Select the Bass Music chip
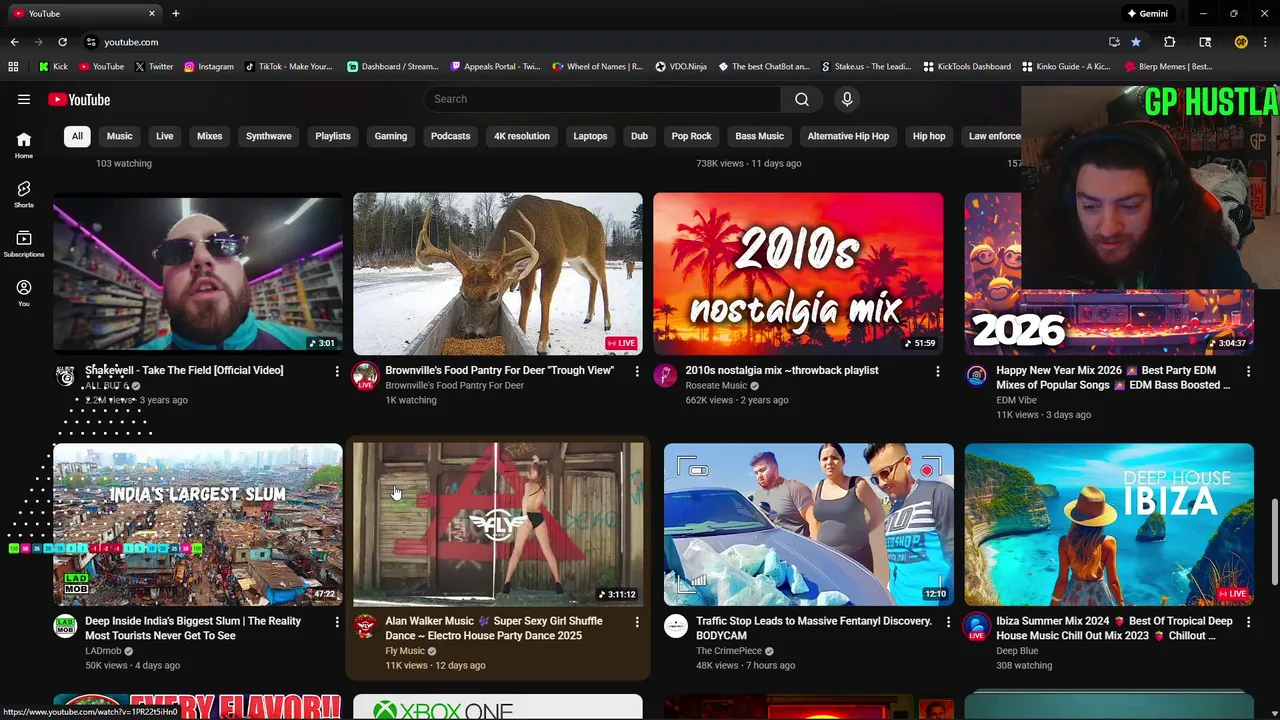The height and width of the screenshot is (720, 1280). click(x=760, y=136)
